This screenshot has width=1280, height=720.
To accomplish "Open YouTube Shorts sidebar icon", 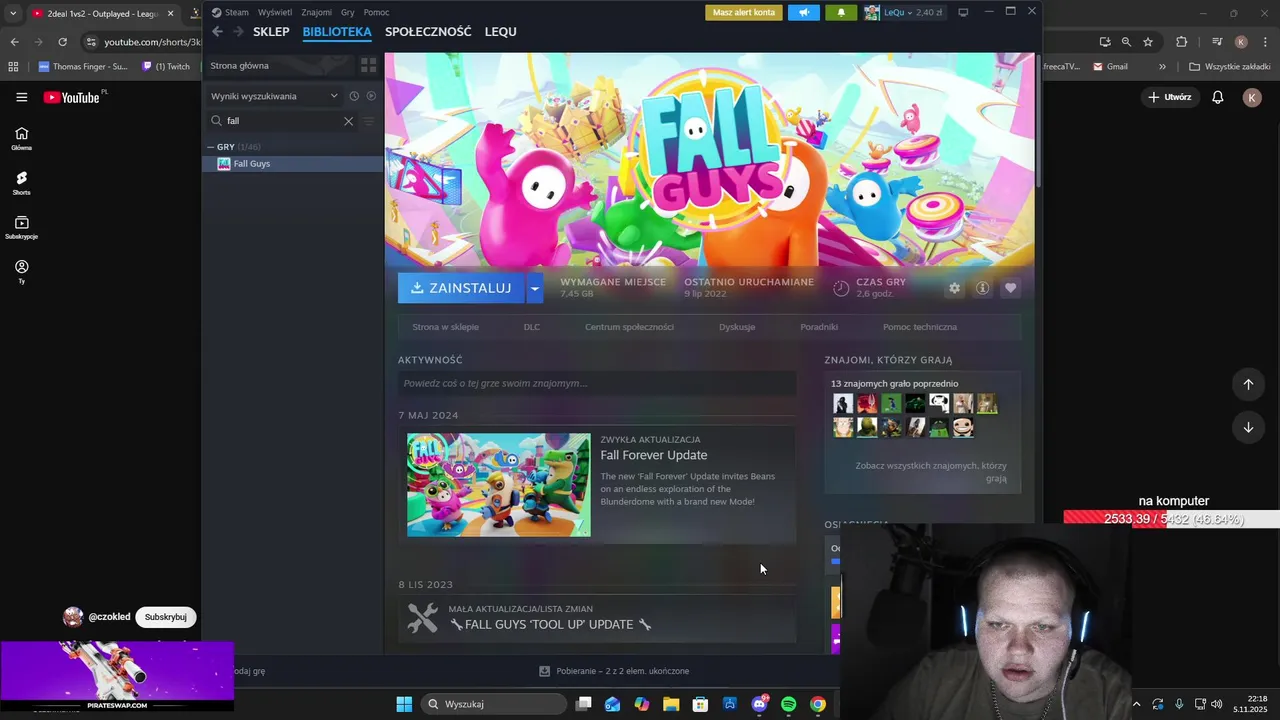I will click(x=21, y=182).
